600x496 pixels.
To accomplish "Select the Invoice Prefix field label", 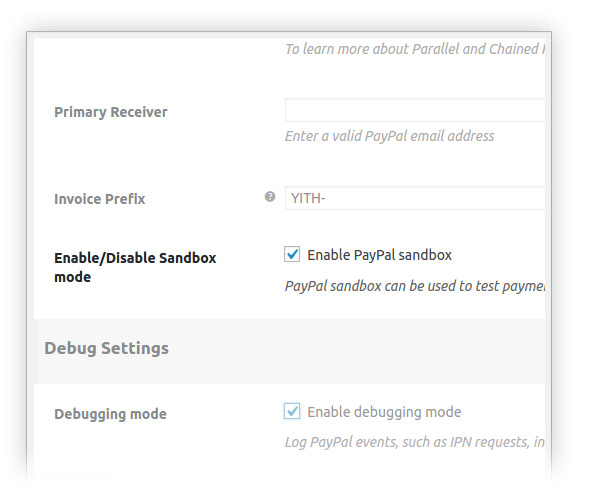I will pyautogui.click(x=100, y=199).
